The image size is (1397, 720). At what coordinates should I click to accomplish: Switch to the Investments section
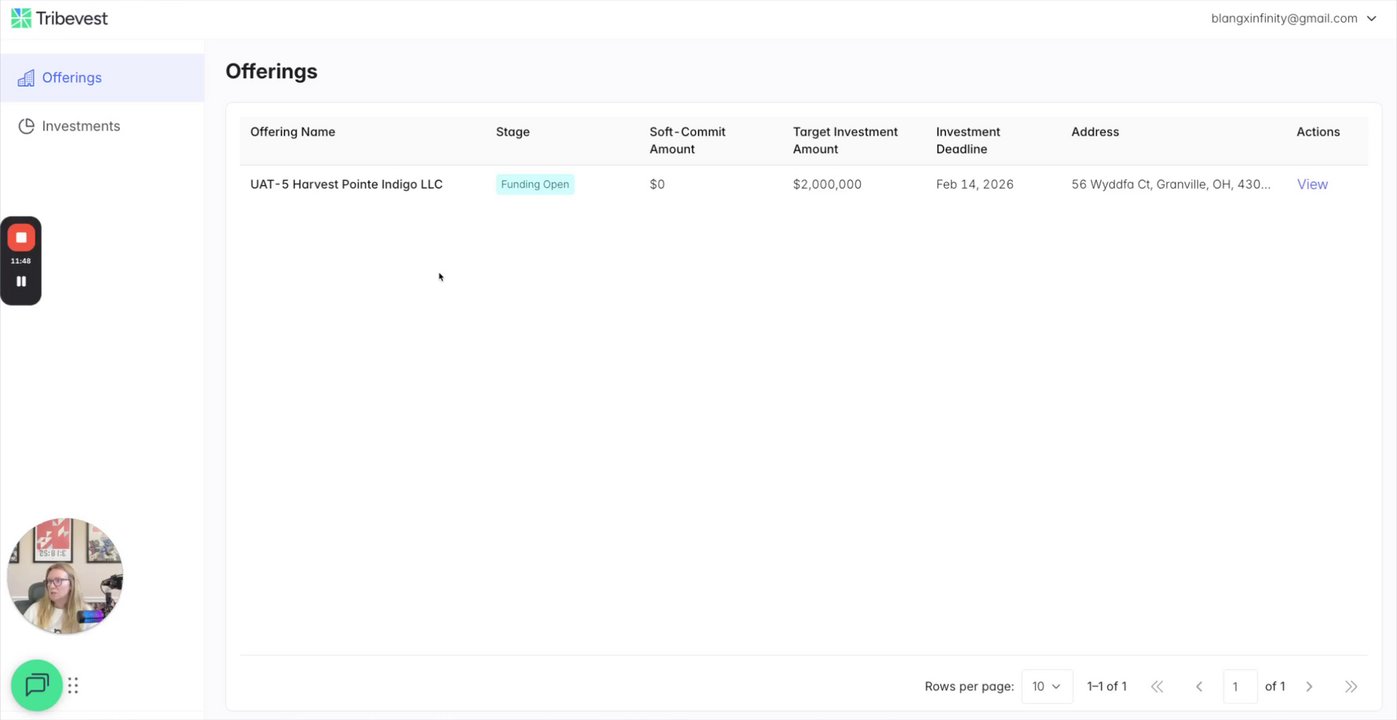[x=81, y=126]
